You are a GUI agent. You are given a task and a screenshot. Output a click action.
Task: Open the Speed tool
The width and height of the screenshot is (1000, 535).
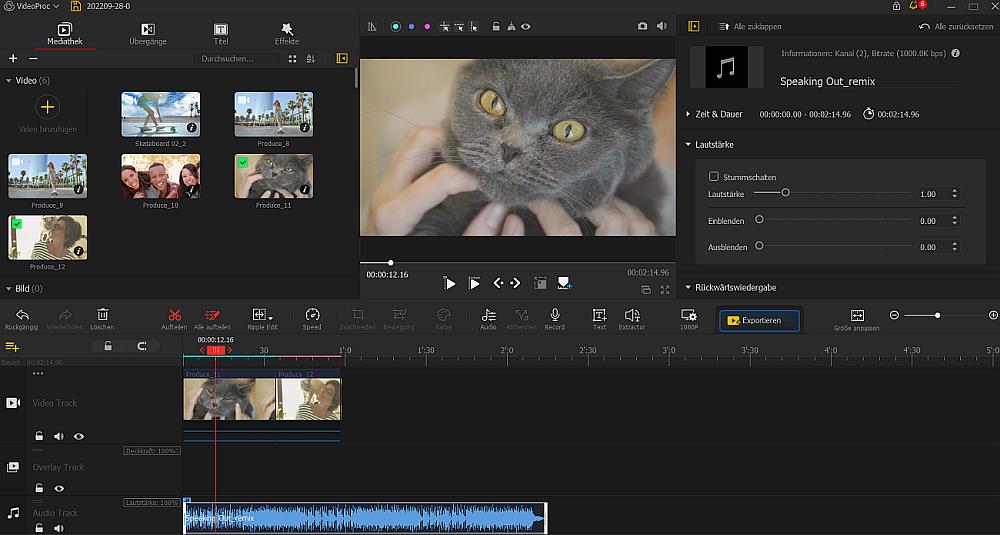(312, 315)
